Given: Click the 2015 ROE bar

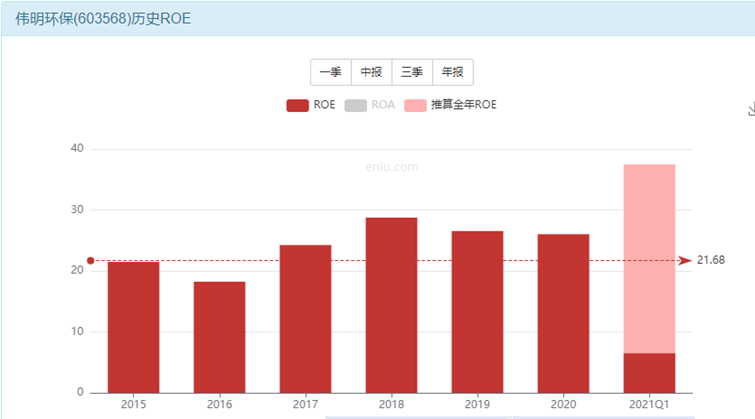Looking at the screenshot, I should 133,327.
